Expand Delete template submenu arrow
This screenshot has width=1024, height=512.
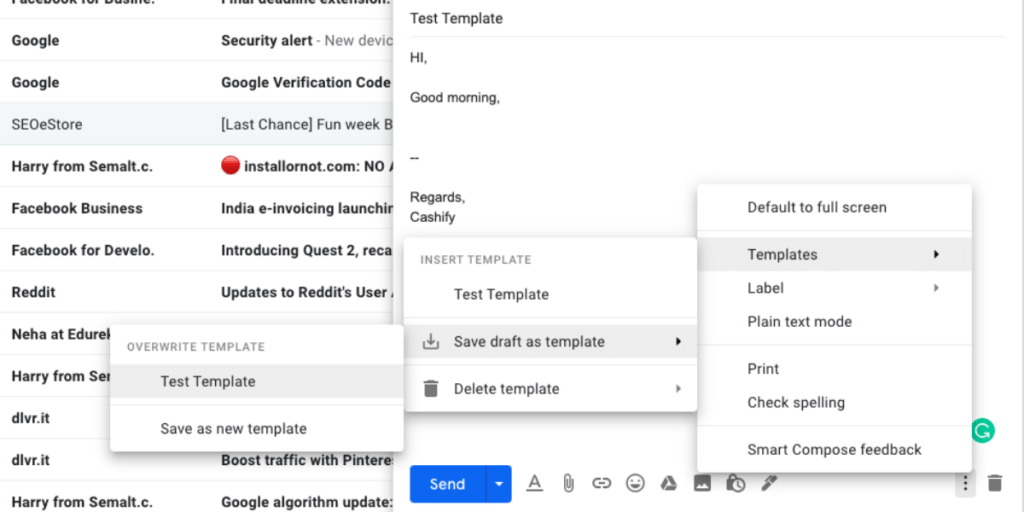click(679, 389)
